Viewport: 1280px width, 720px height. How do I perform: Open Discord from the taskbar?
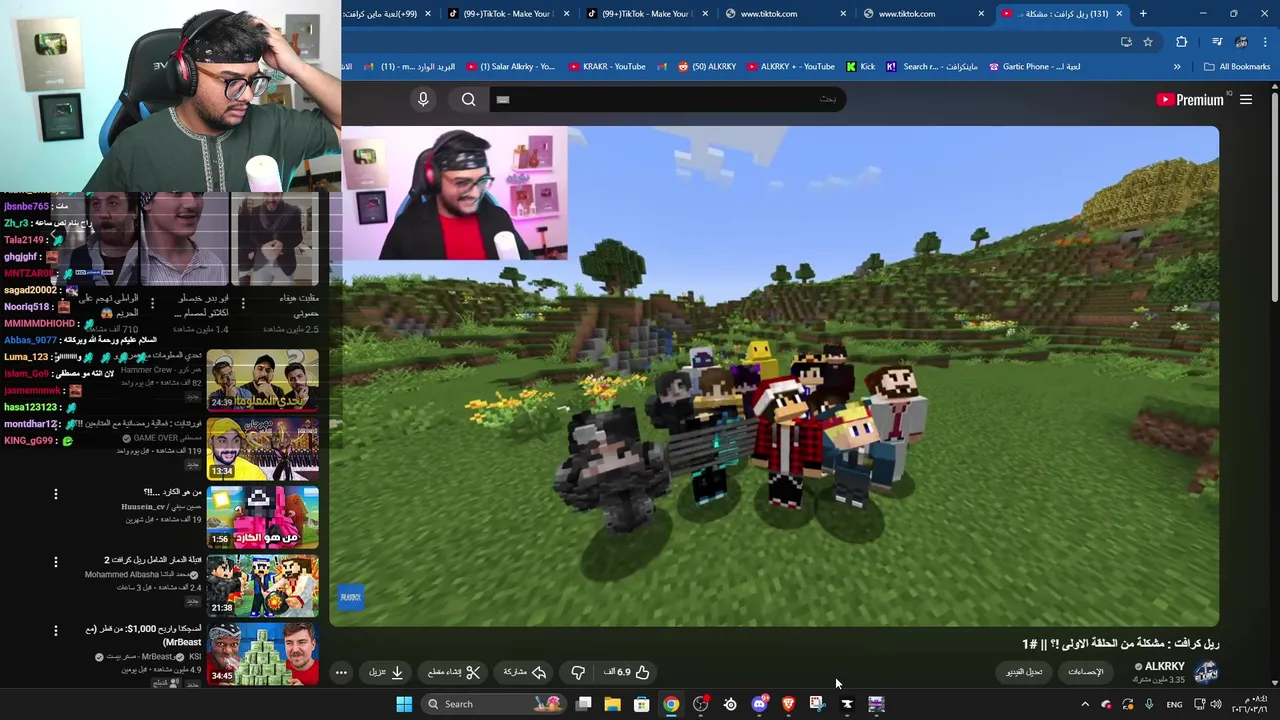(x=759, y=704)
